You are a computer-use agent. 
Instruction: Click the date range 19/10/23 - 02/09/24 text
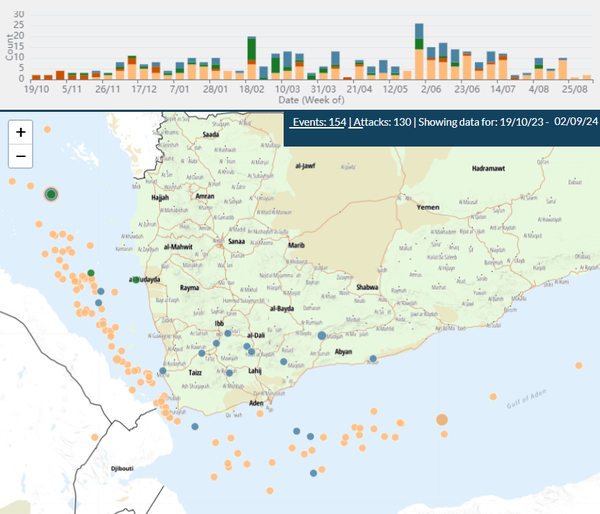[x=548, y=122]
